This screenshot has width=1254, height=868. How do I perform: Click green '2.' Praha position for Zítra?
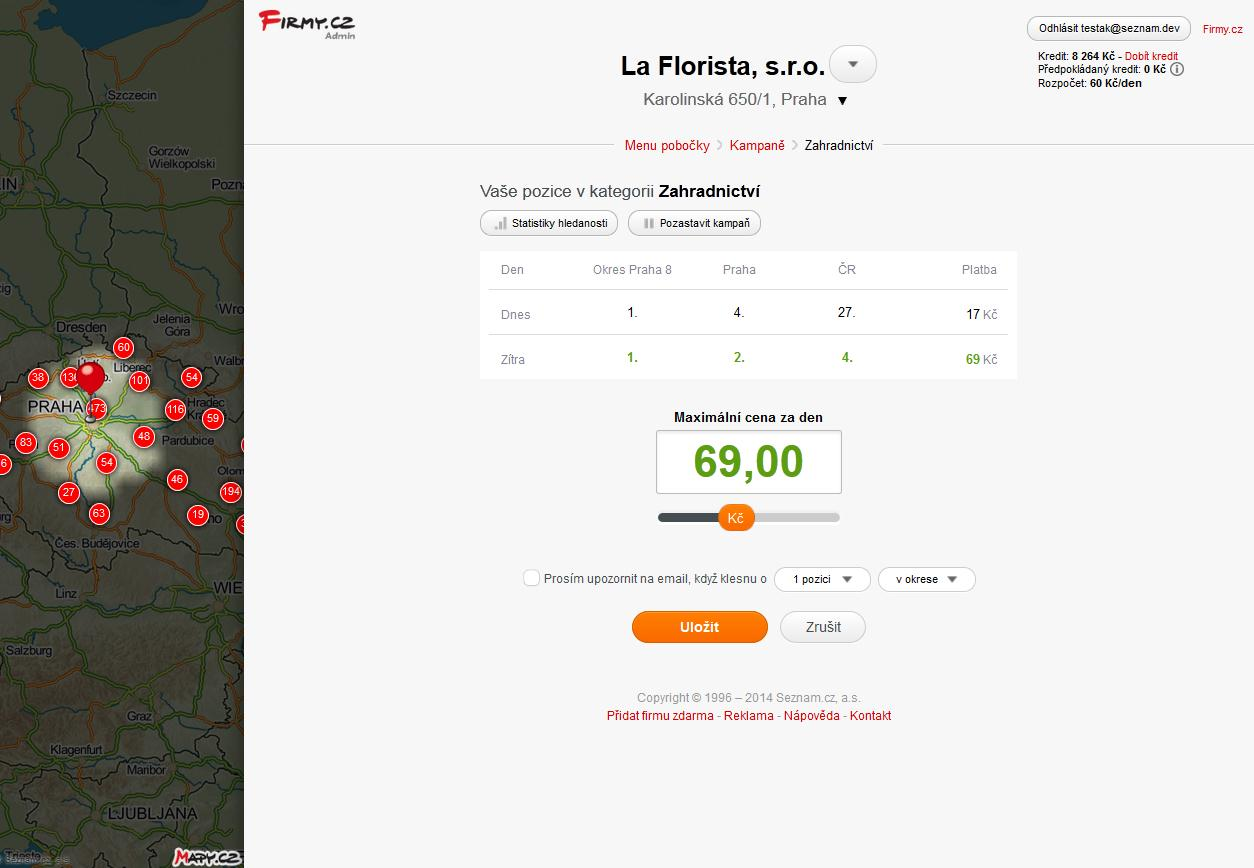pos(739,358)
